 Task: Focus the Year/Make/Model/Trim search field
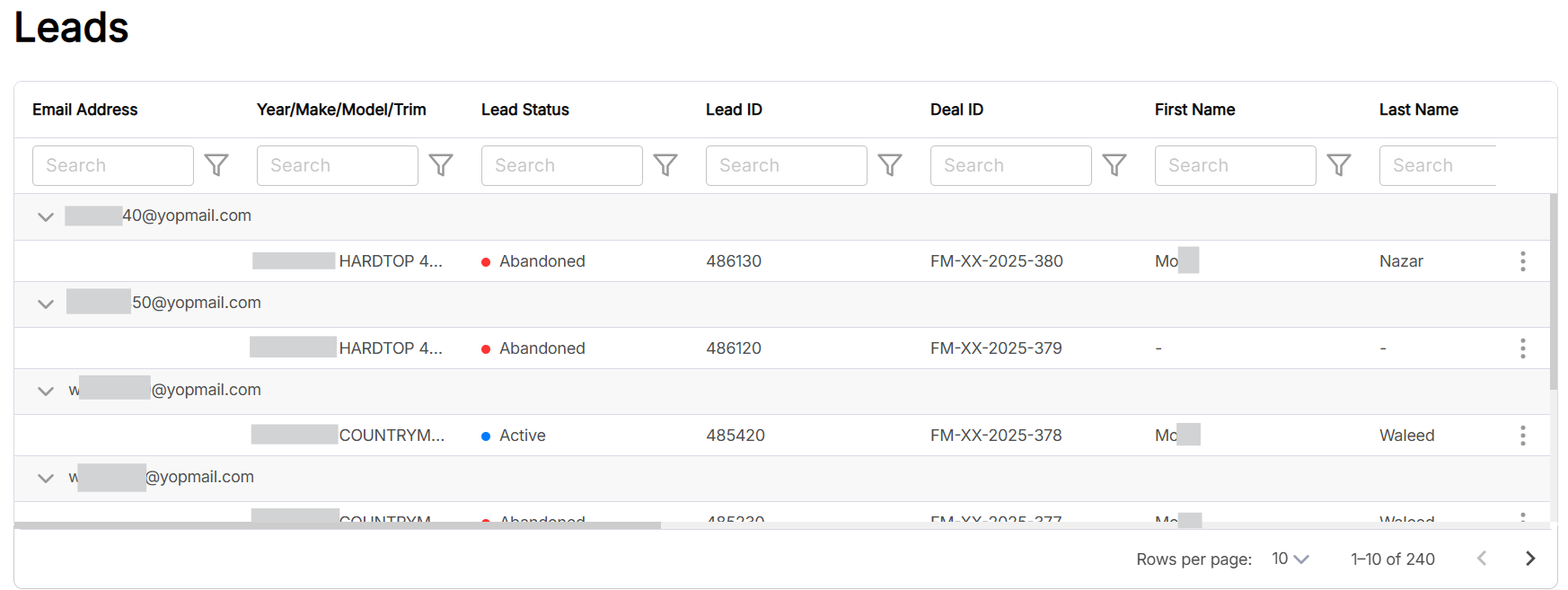[x=338, y=165]
